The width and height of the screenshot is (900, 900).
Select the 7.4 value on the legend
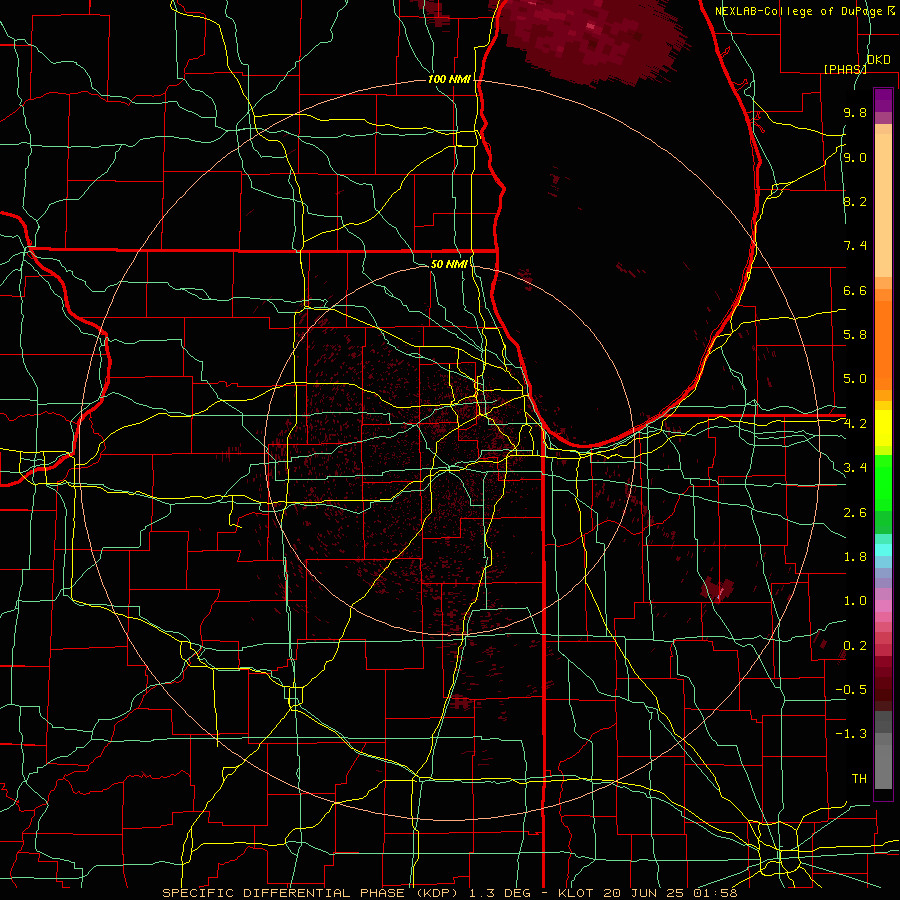pyautogui.click(x=855, y=246)
